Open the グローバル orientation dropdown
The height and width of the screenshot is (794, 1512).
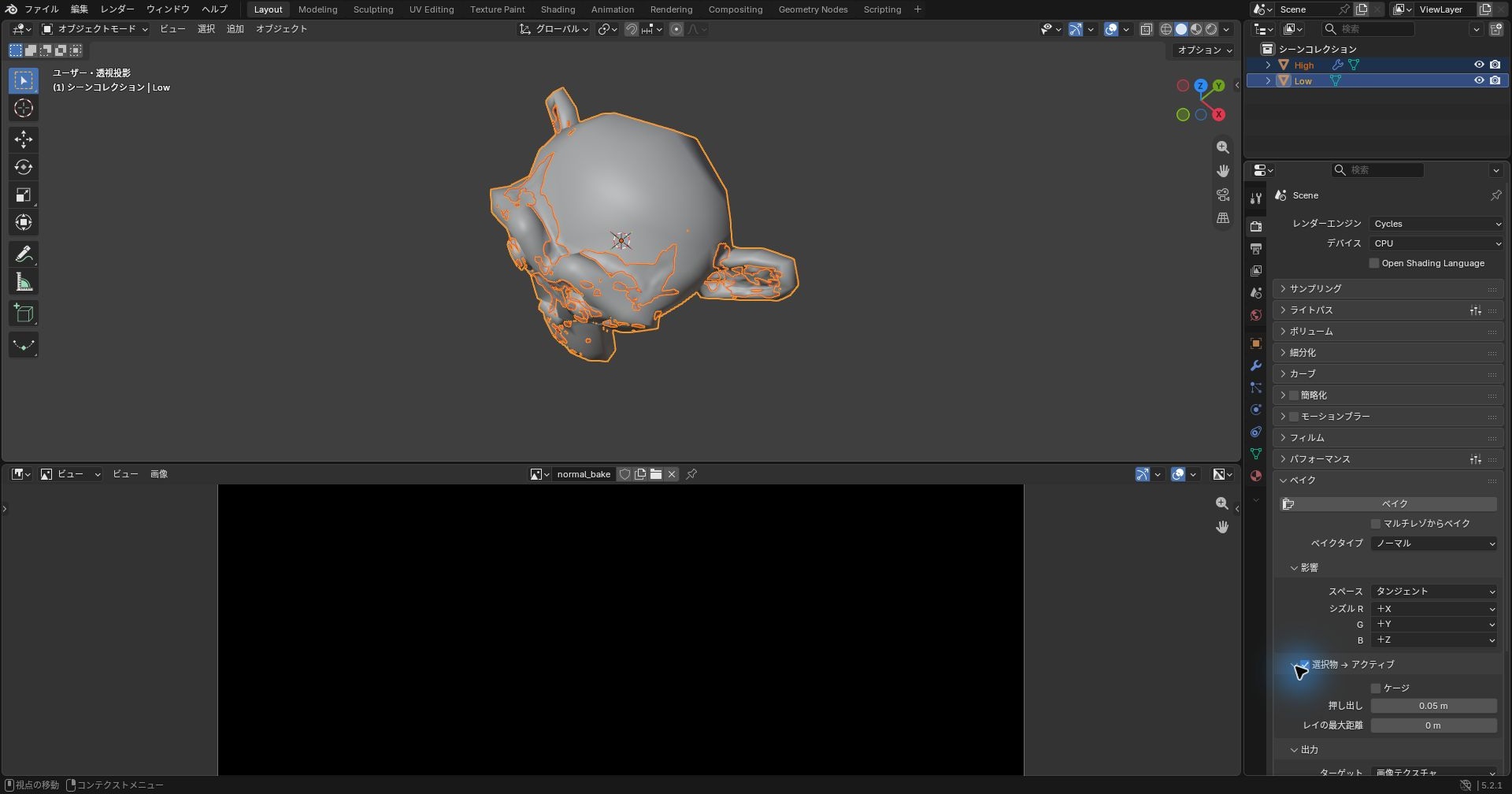[x=554, y=29]
